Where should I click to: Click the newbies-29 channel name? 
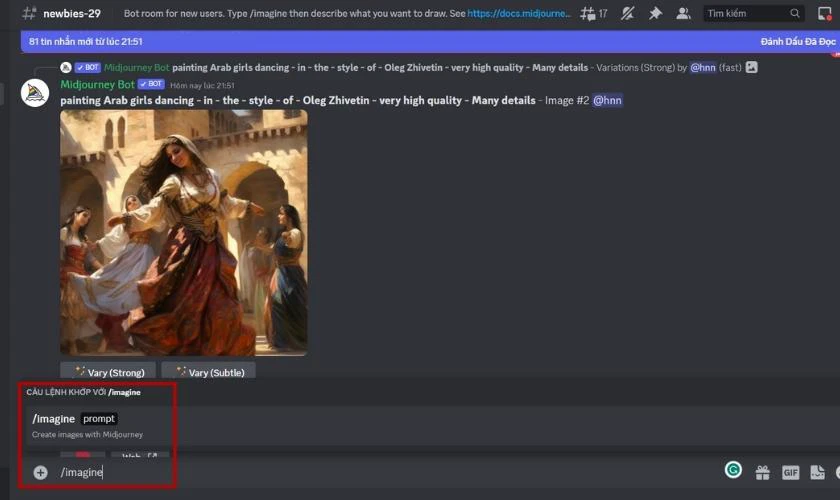point(72,13)
